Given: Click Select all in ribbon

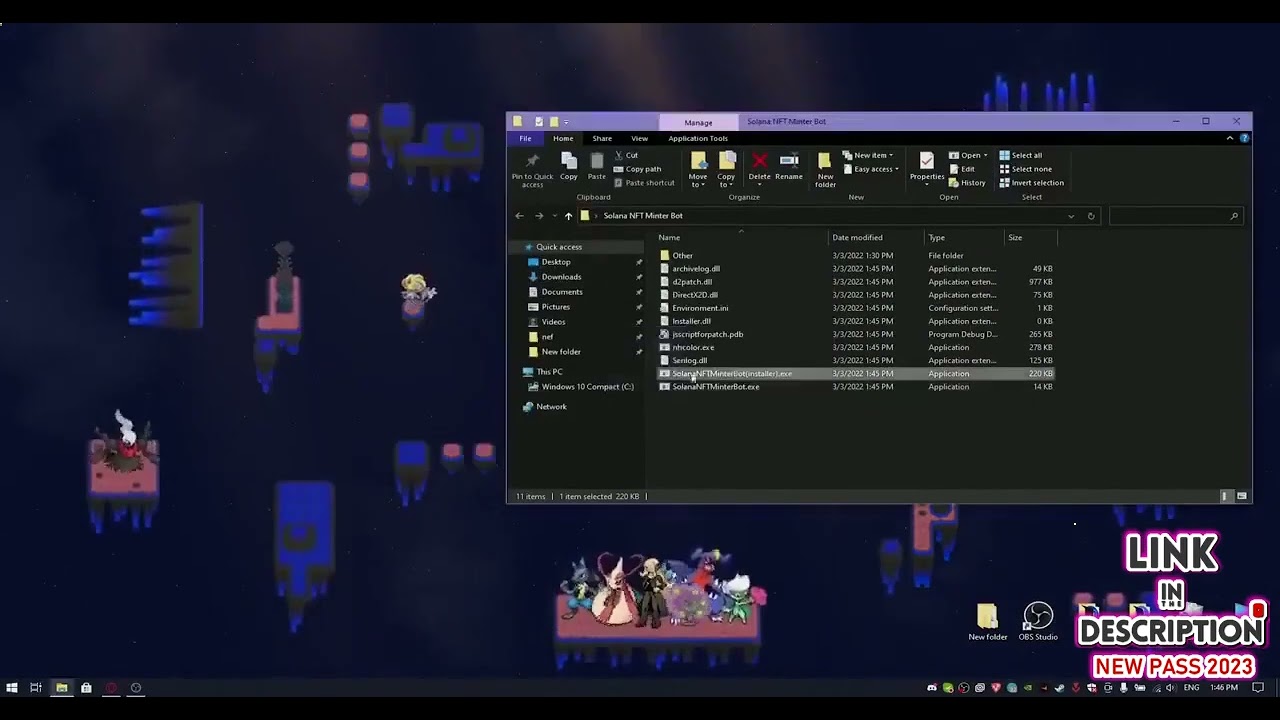Looking at the screenshot, I should coord(1020,155).
